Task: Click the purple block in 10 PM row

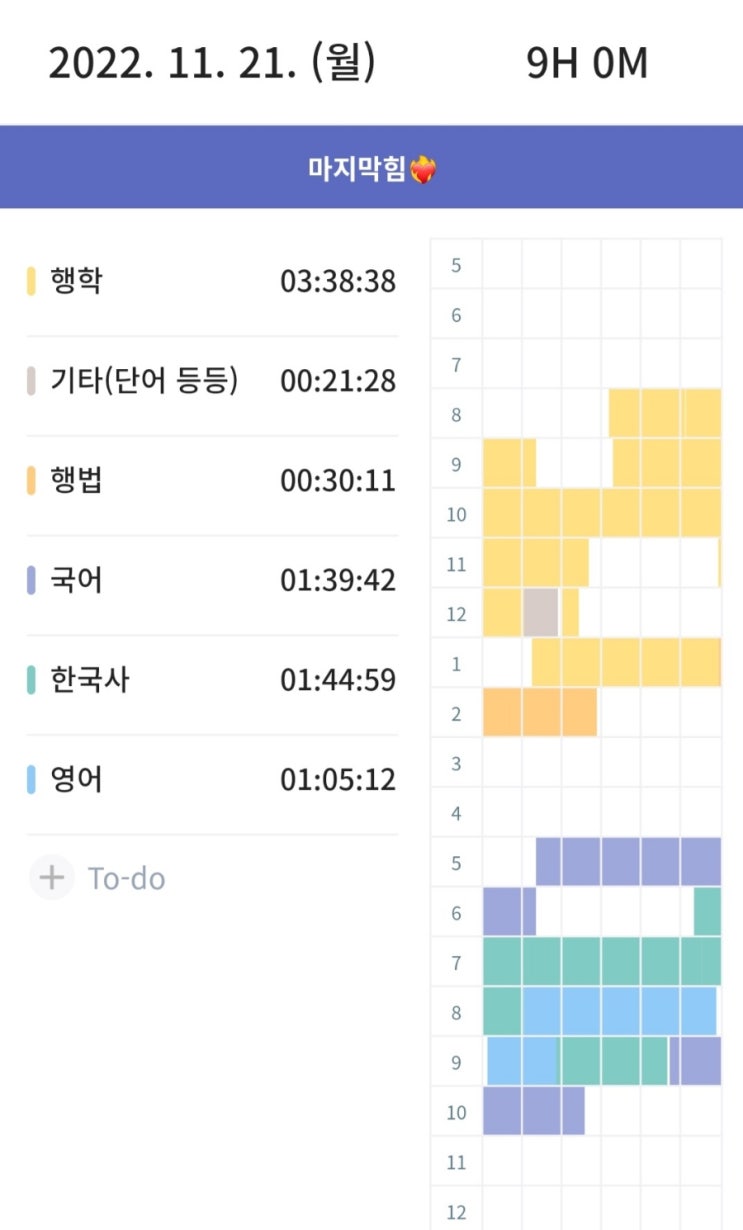Action: (533, 1110)
